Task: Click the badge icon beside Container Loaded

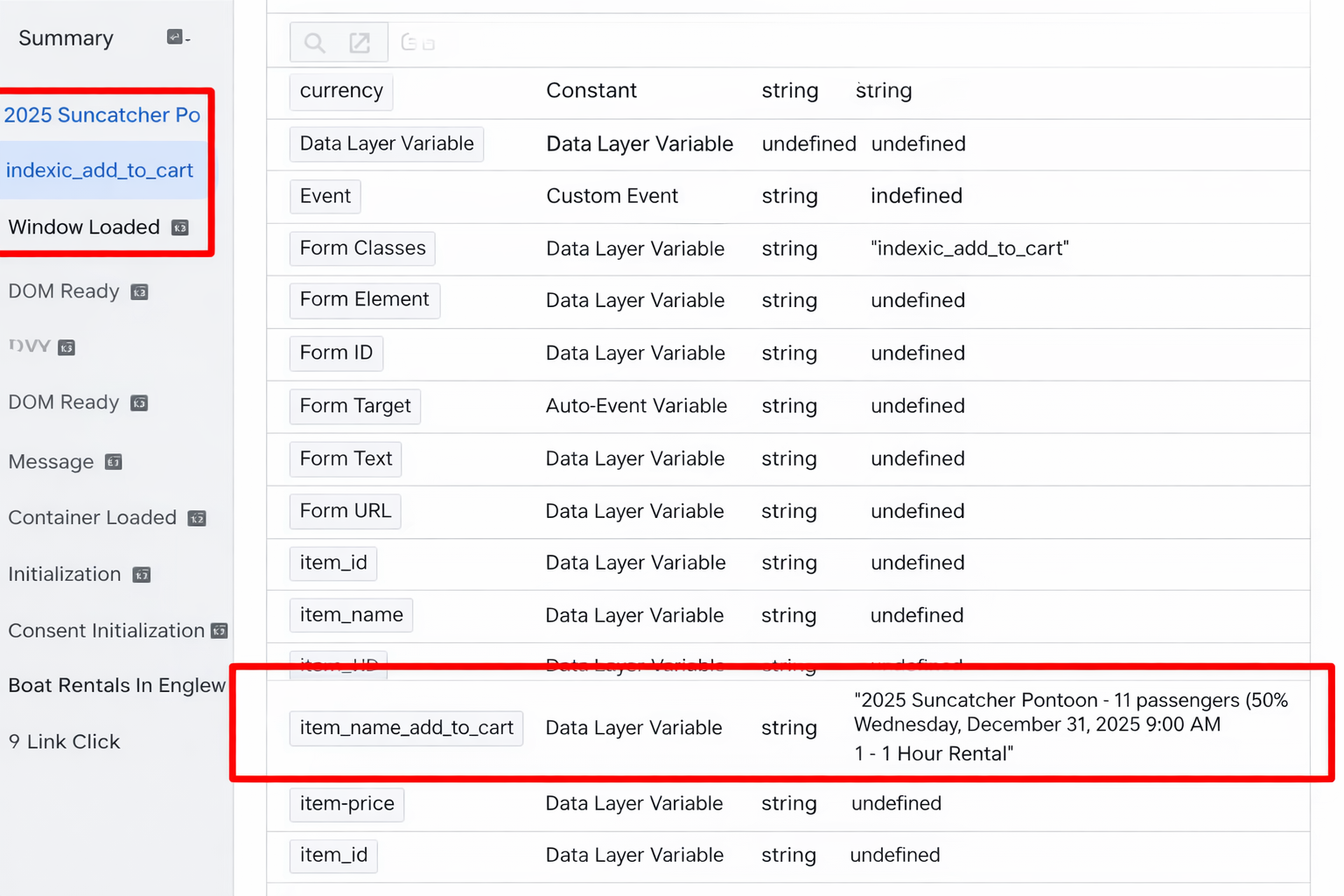Action: [x=197, y=518]
